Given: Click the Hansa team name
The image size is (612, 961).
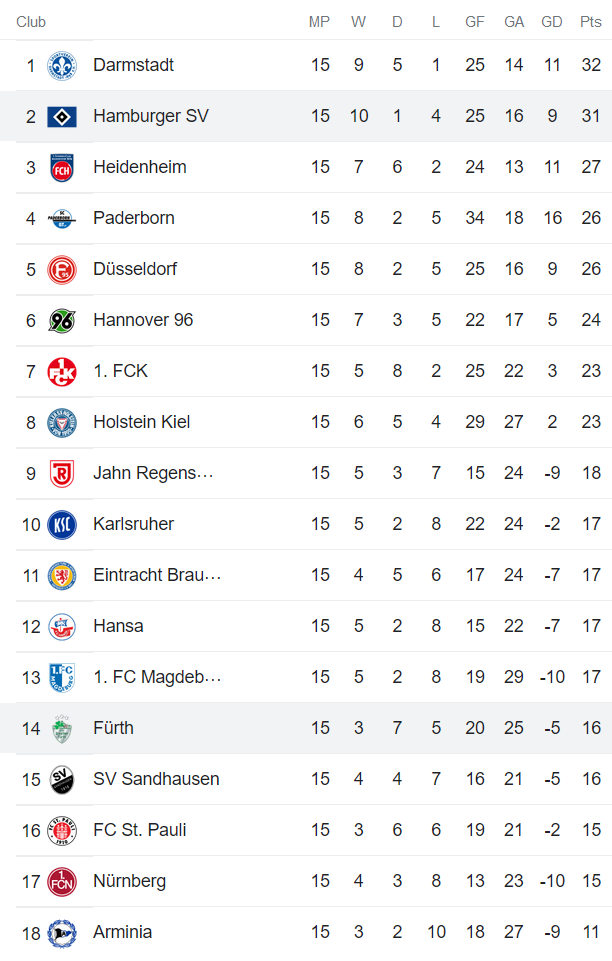Looking at the screenshot, I should coord(118,626).
